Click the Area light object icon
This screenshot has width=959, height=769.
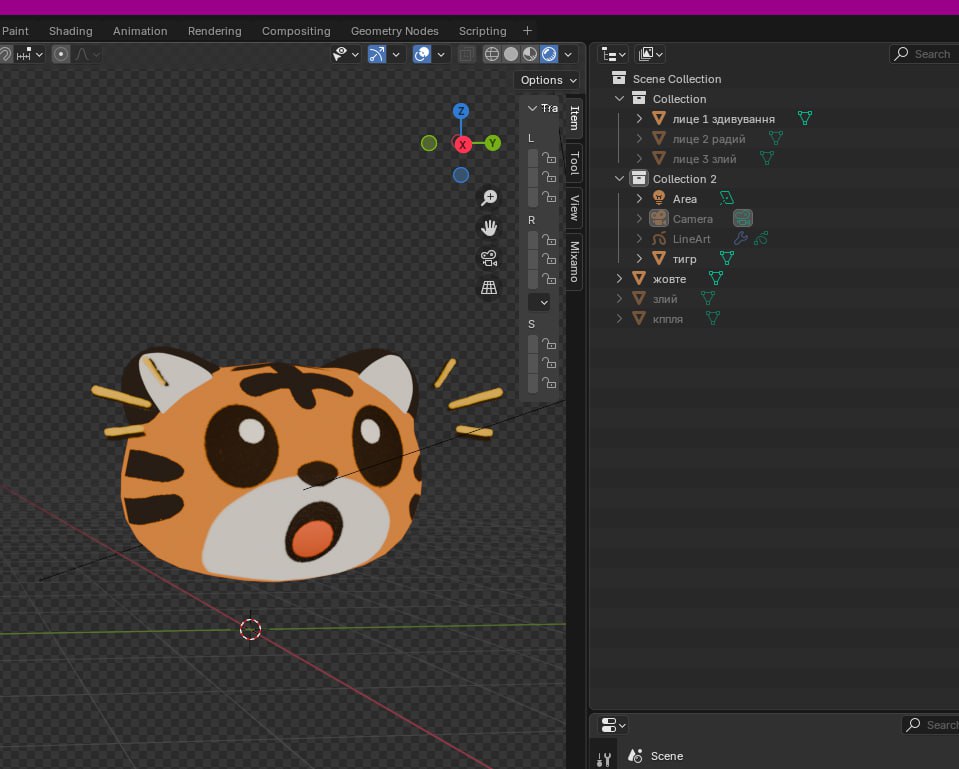coord(659,198)
